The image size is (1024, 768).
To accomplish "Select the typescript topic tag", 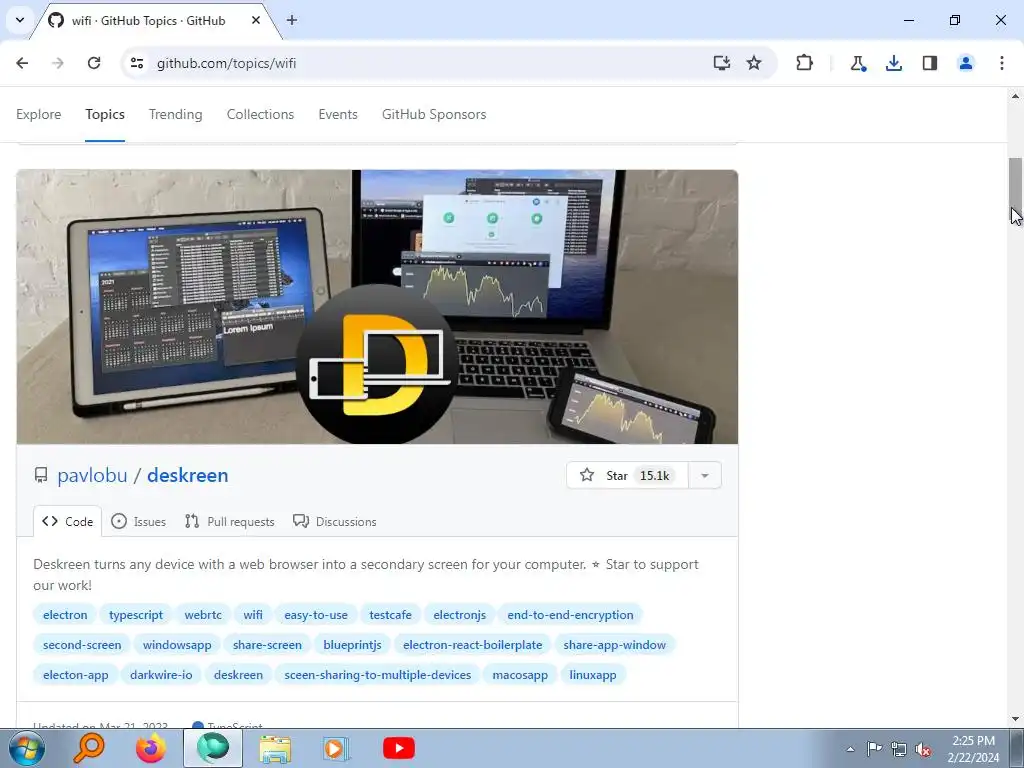I will pos(136,615).
